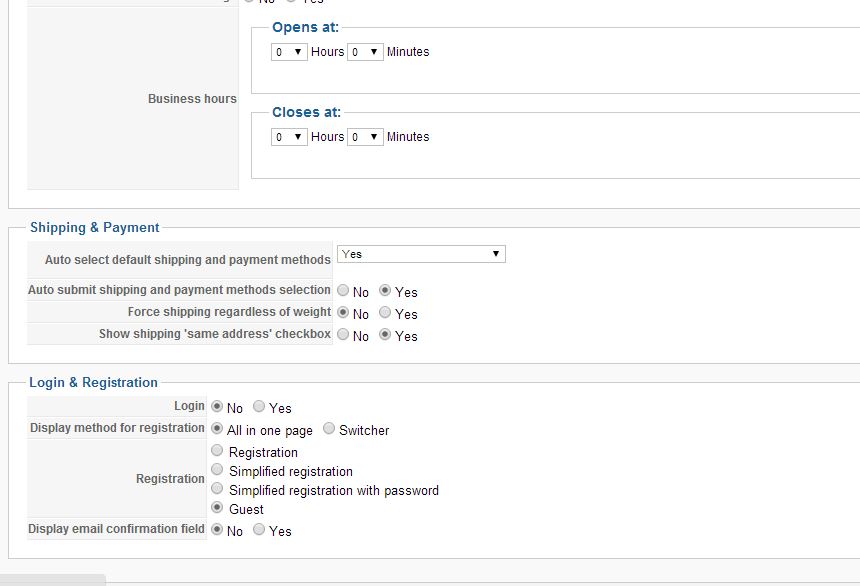860x586 pixels.
Task: Choose Yes for auto submit shipping and payment selection
Action: [385, 291]
